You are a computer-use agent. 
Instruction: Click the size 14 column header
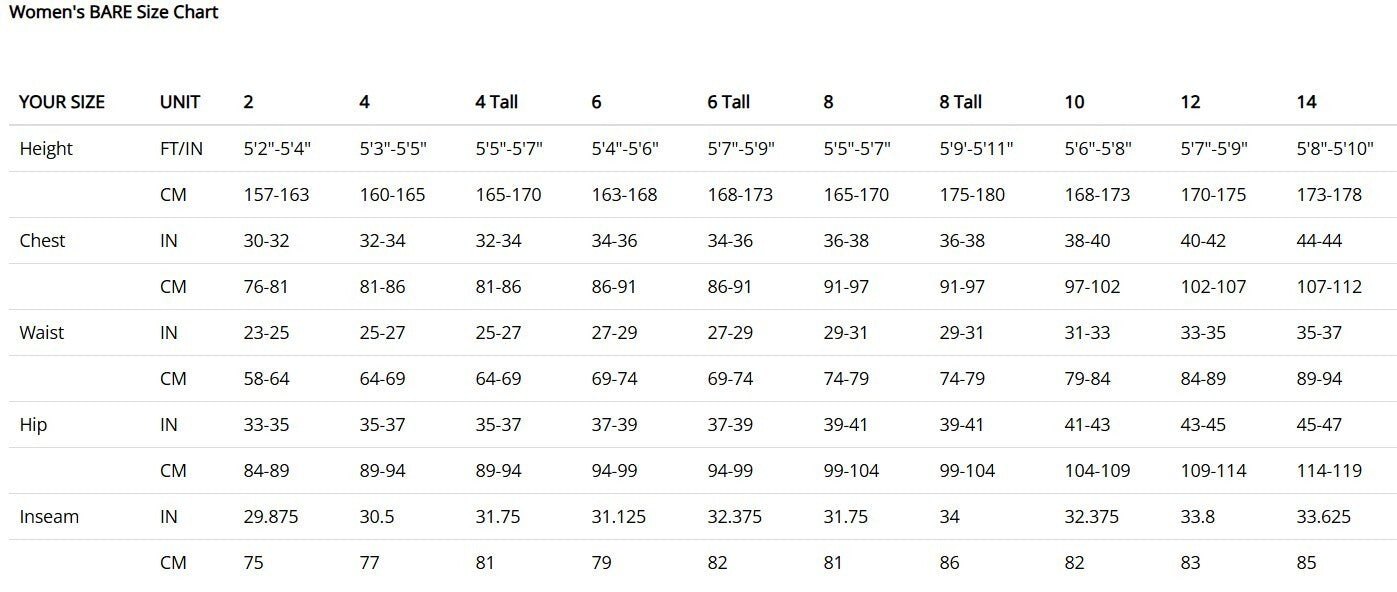pyautogui.click(x=1306, y=102)
